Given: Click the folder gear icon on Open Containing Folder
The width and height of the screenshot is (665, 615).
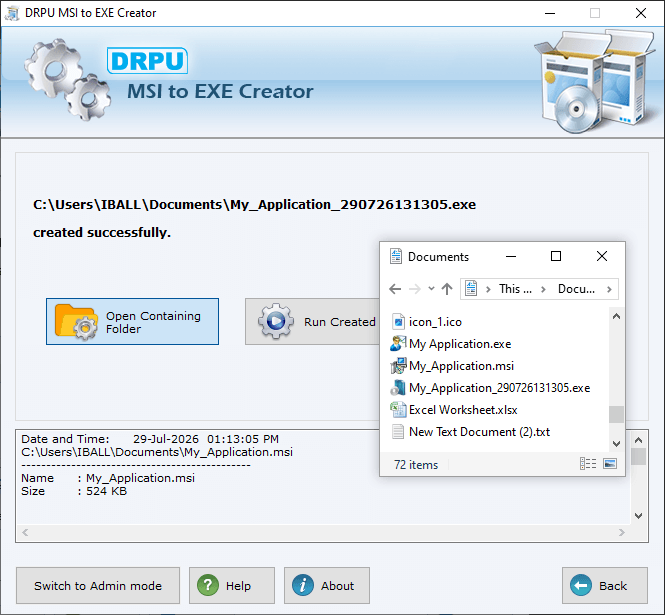Looking at the screenshot, I should pyautogui.click(x=75, y=322).
